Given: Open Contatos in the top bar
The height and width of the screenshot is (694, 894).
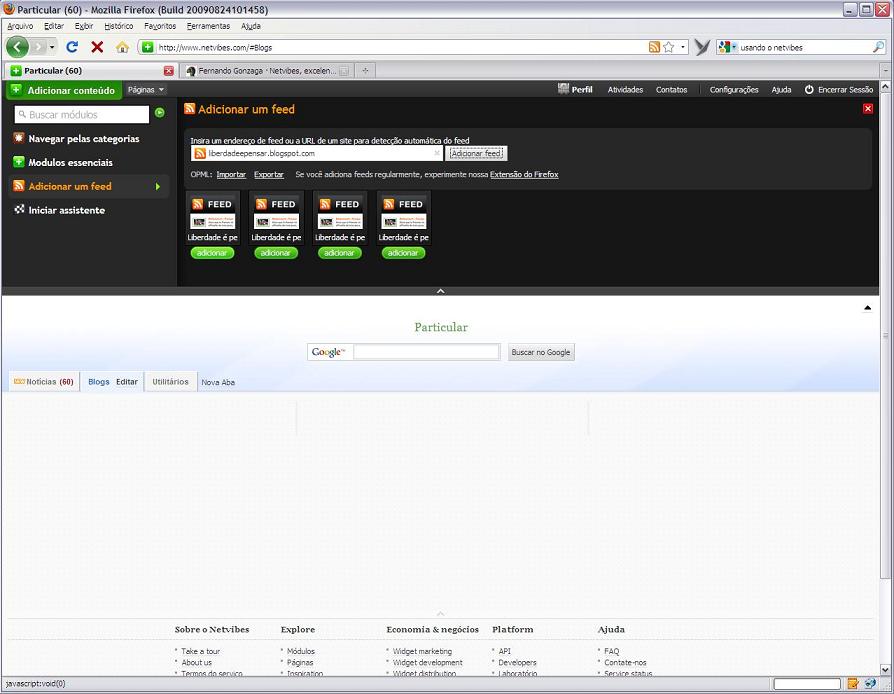Looking at the screenshot, I should [671, 90].
